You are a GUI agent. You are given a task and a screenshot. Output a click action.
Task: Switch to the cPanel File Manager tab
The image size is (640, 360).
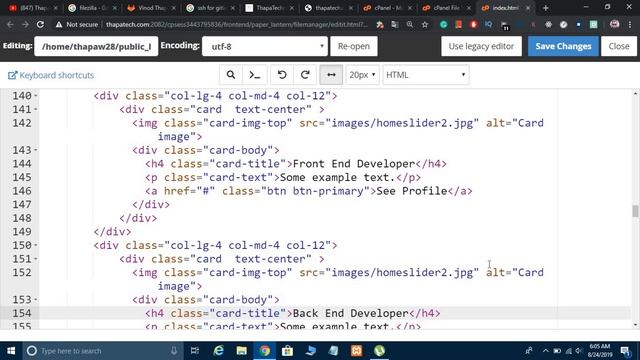(447, 8)
